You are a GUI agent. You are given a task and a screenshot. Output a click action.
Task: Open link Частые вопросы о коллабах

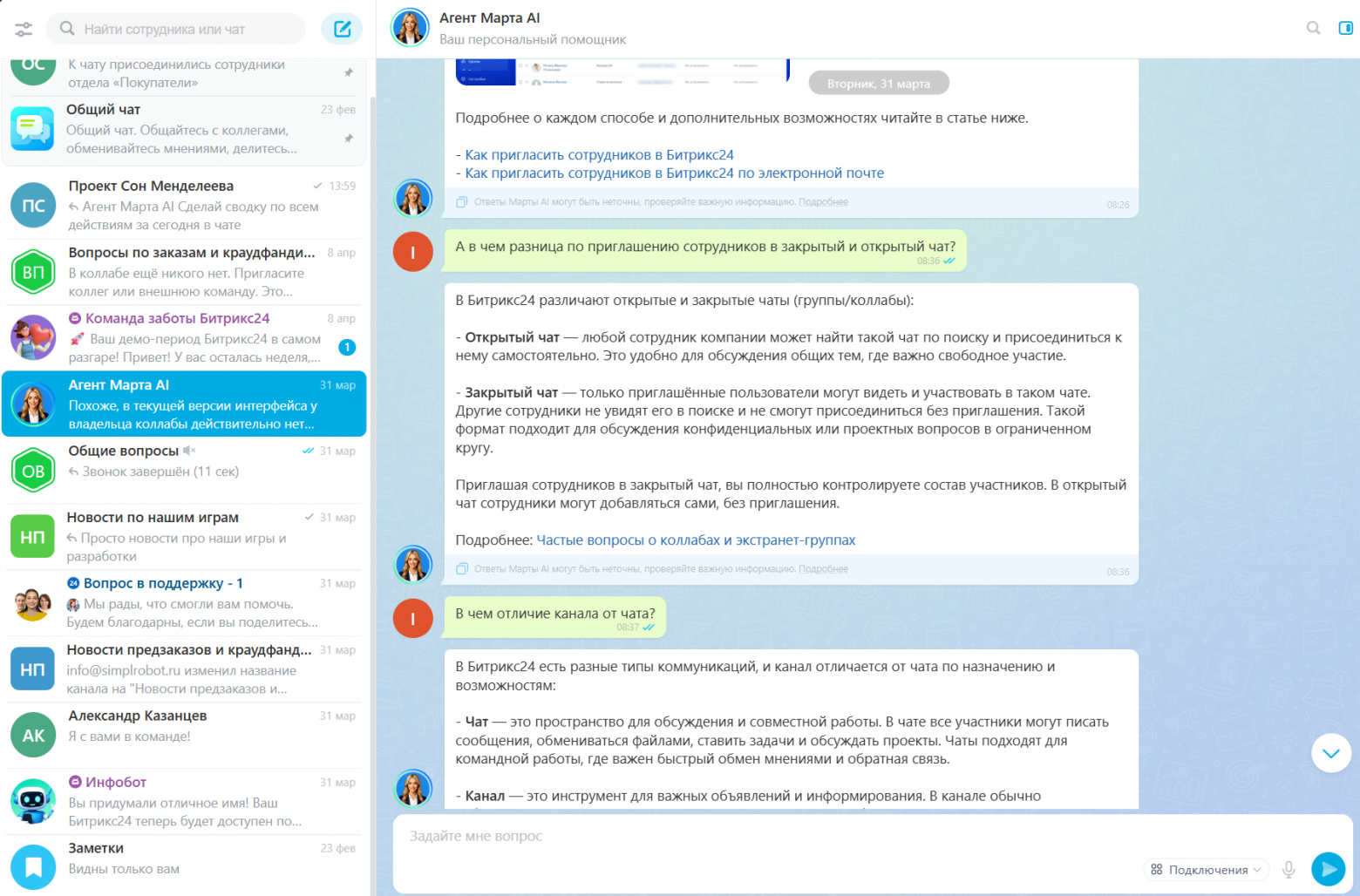click(x=696, y=540)
